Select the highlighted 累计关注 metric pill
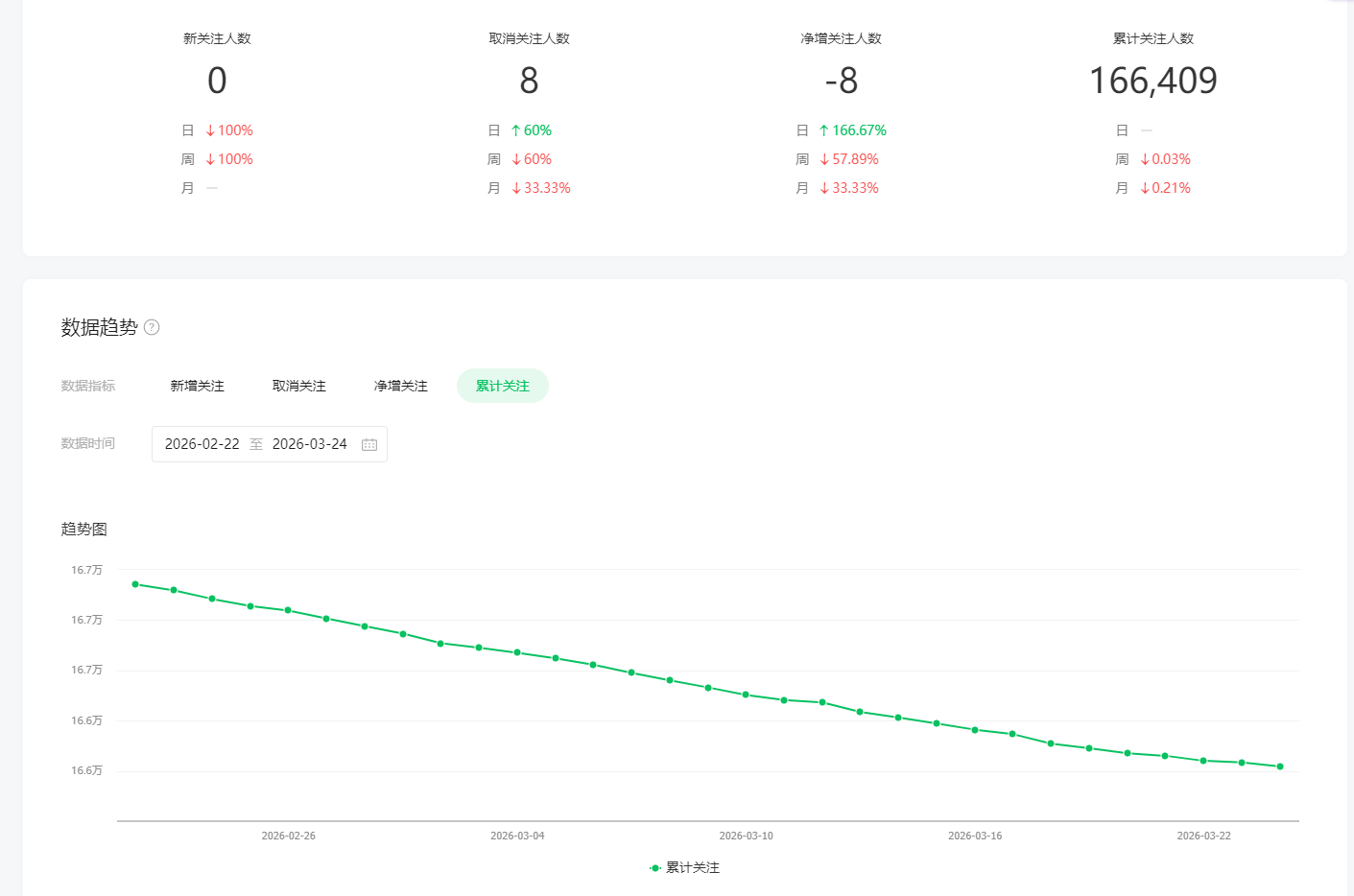 502,386
